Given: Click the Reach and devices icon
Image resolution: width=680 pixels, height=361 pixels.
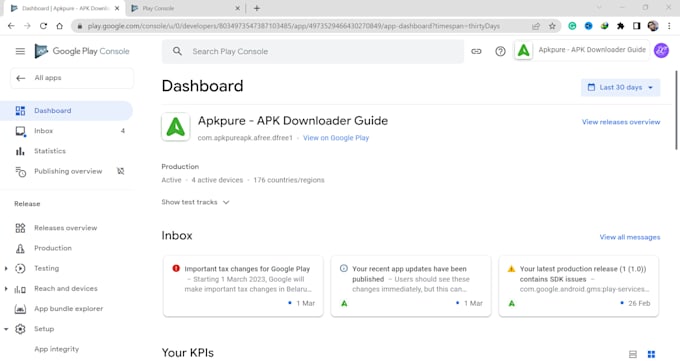Looking at the screenshot, I should (x=20, y=289).
